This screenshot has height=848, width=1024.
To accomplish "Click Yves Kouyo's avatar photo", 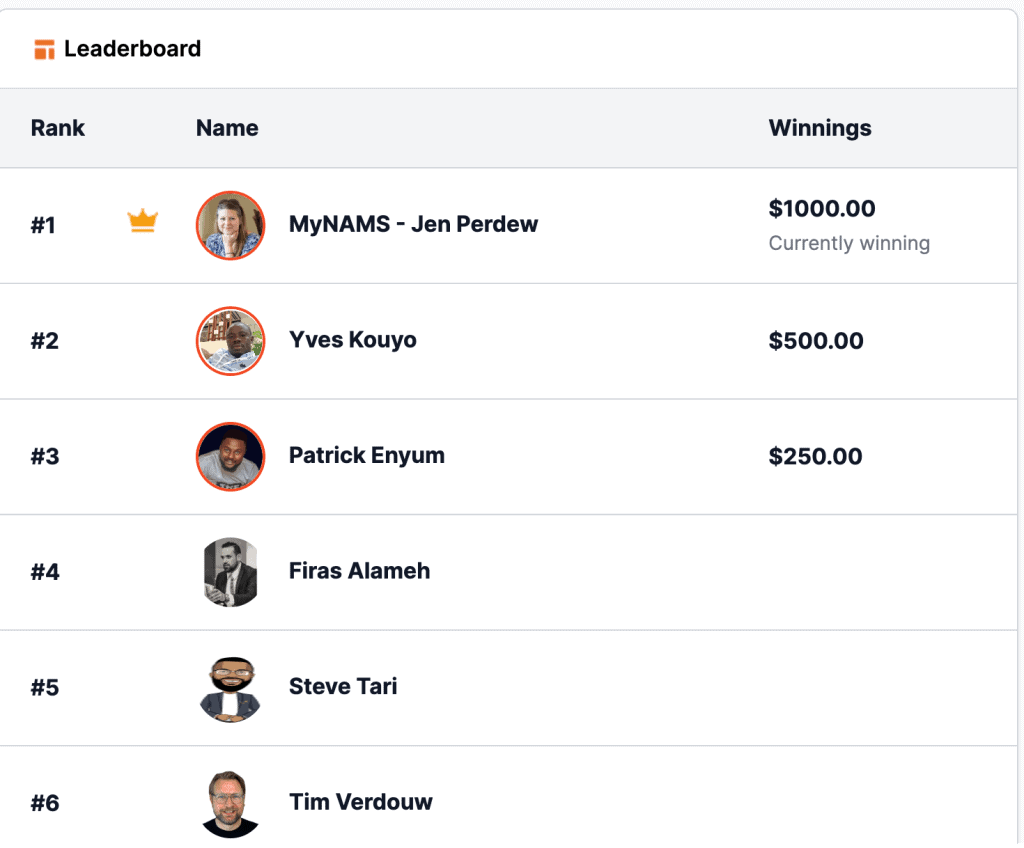I will coord(230,341).
